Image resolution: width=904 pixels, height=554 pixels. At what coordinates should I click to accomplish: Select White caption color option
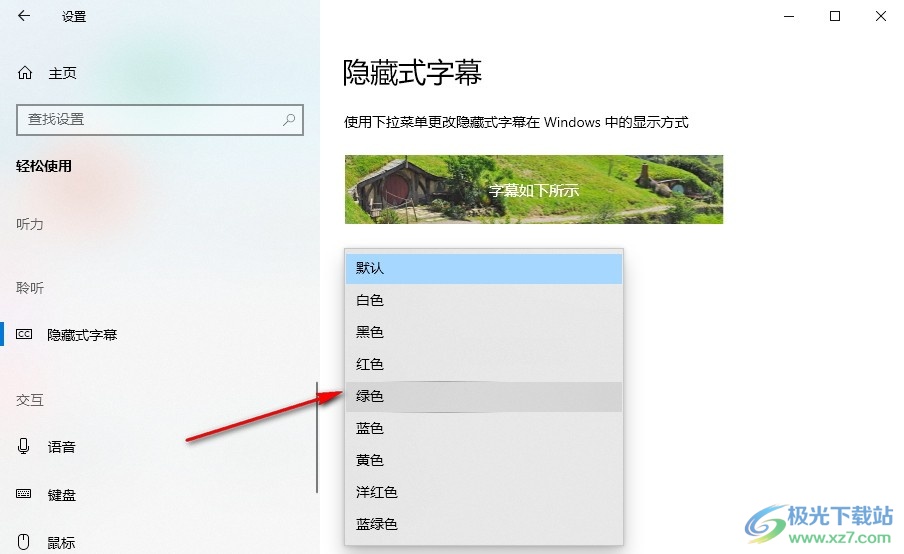click(484, 300)
